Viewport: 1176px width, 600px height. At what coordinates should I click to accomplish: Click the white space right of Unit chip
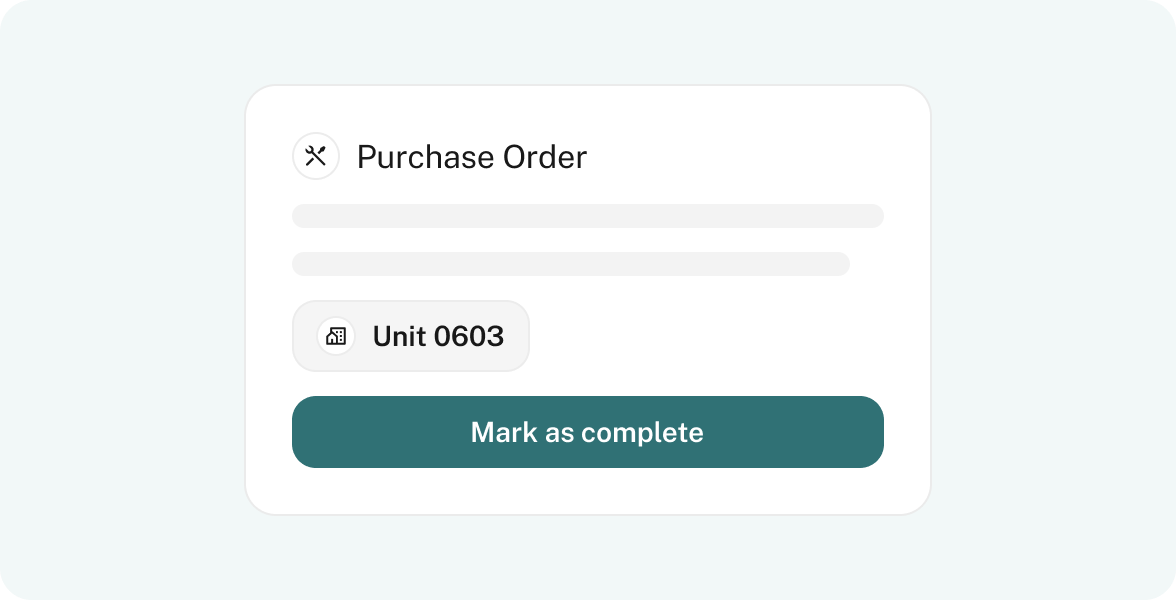click(x=705, y=336)
